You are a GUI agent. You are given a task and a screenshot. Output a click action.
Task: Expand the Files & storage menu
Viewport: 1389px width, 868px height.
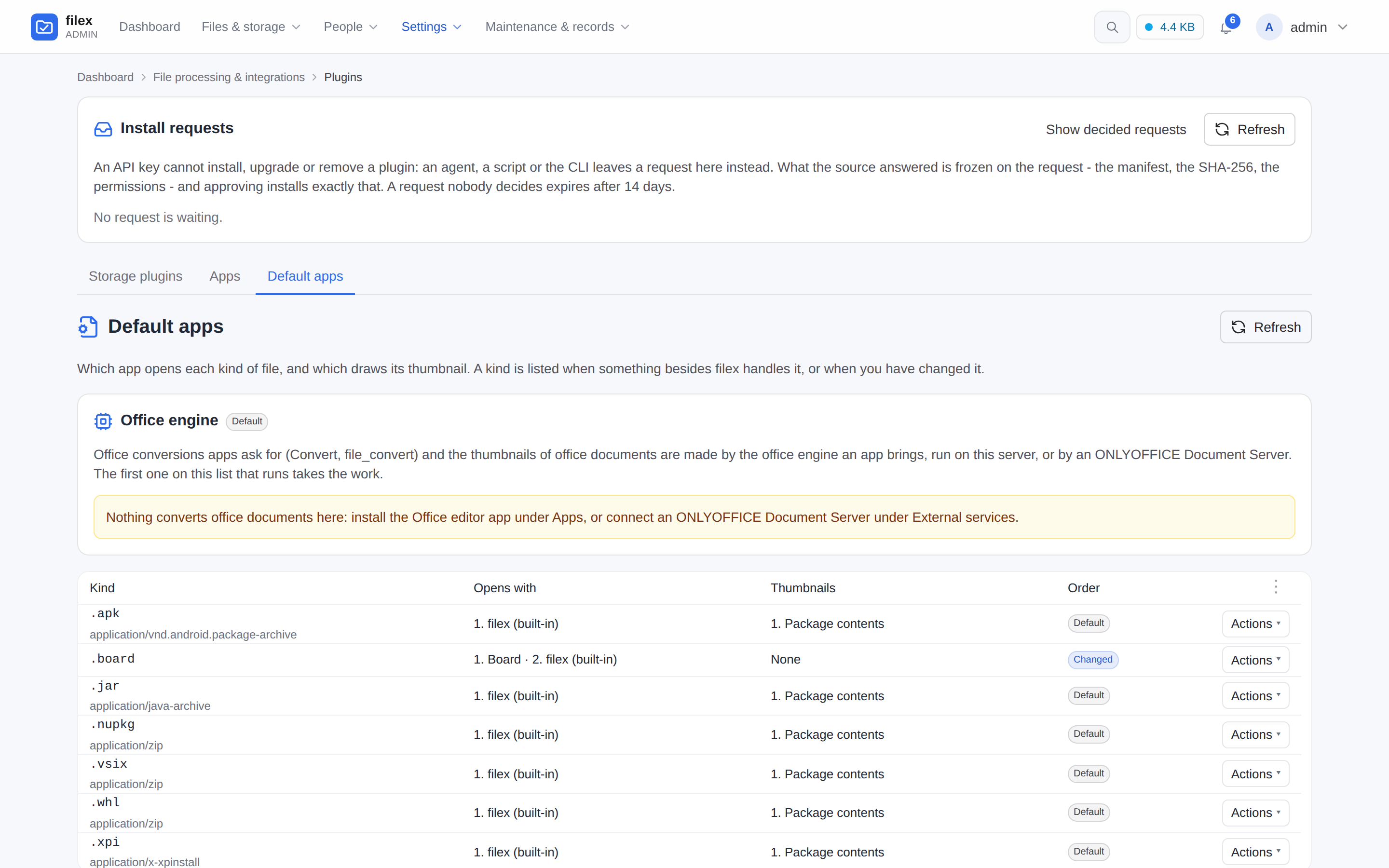[251, 27]
